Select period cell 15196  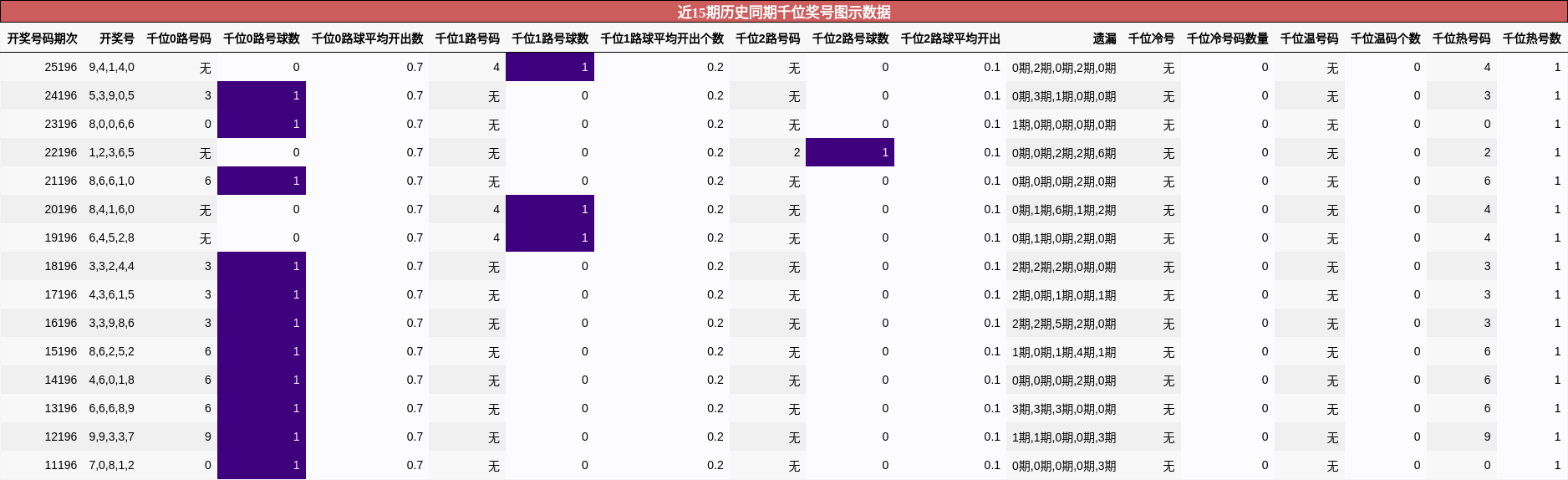pos(61,351)
